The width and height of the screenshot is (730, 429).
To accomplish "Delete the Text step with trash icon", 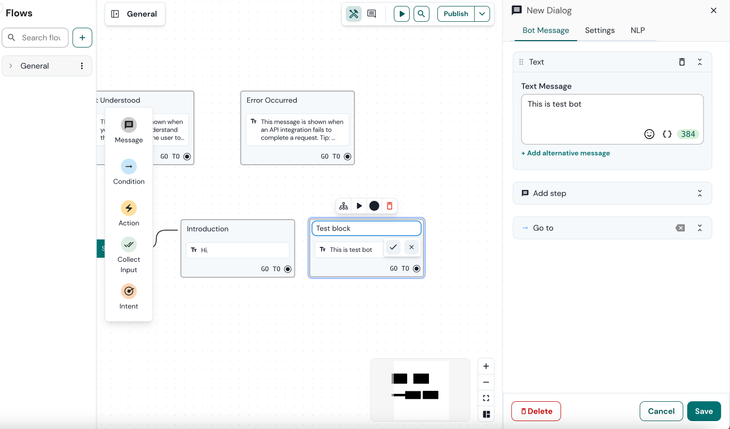I will [x=682, y=62].
